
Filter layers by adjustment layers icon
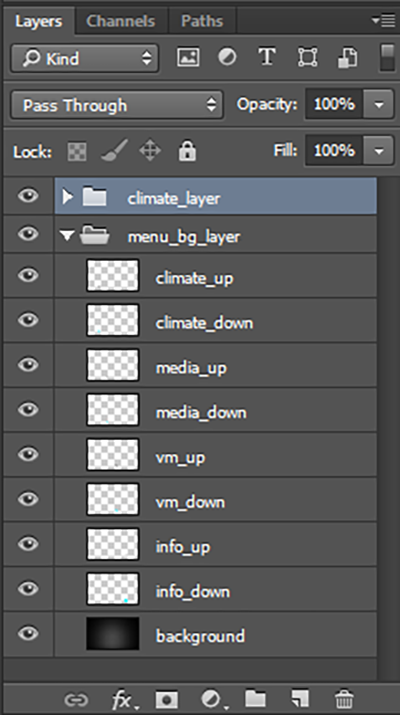click(227, 58)
